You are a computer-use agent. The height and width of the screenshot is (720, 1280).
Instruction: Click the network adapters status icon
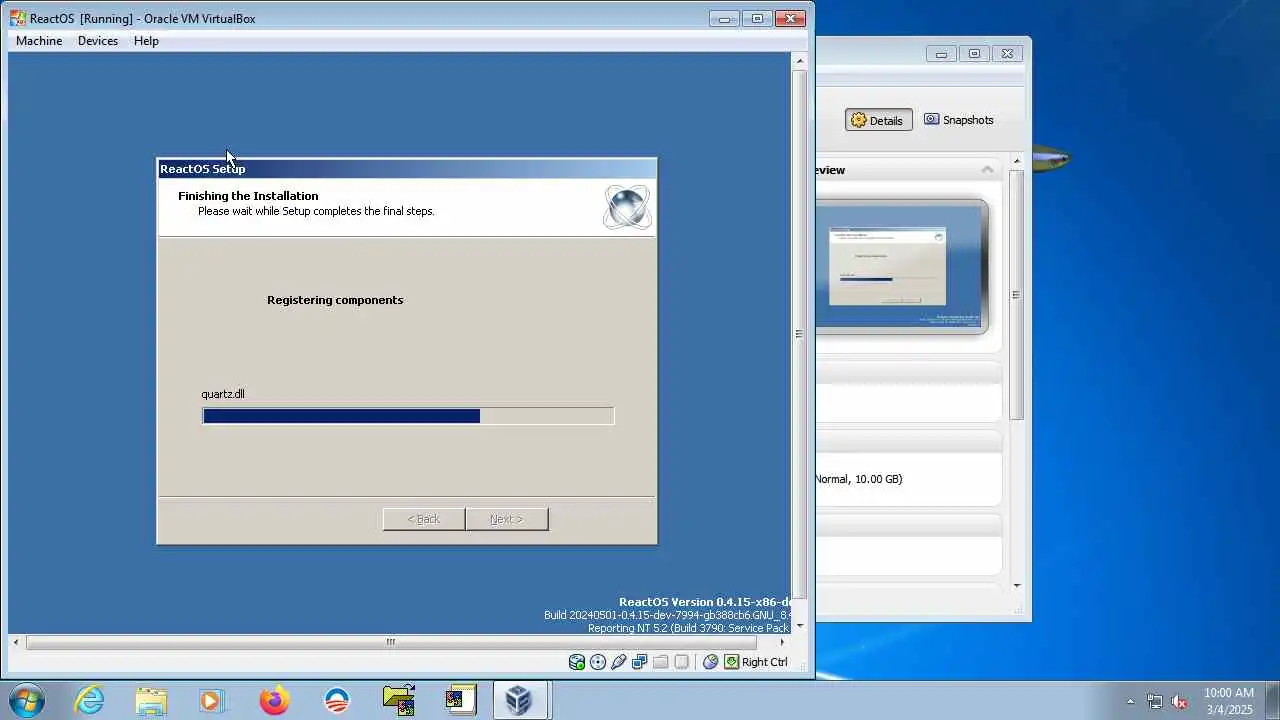click(x=639, y=662)
